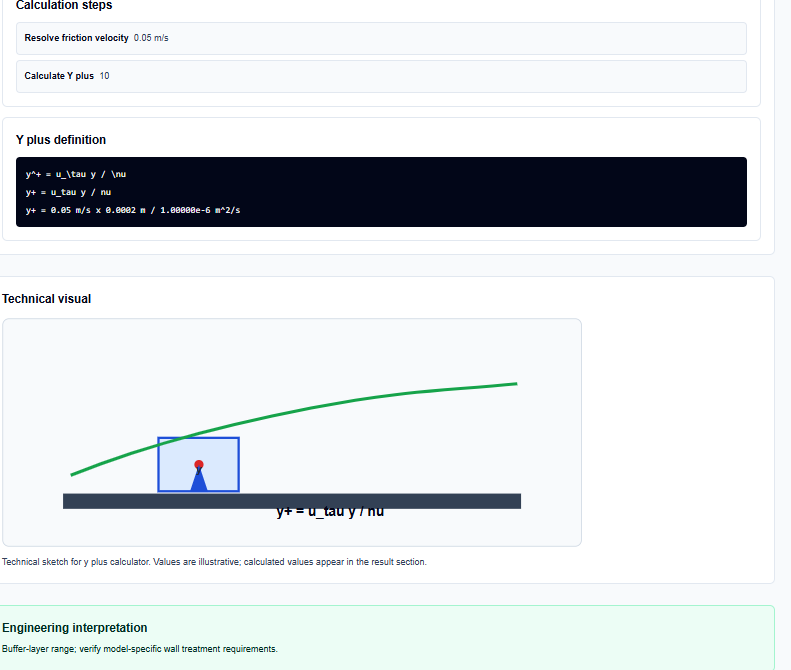Click the Y plus result value 10
The width and height of the screenshot is (791, 670).
104,76
